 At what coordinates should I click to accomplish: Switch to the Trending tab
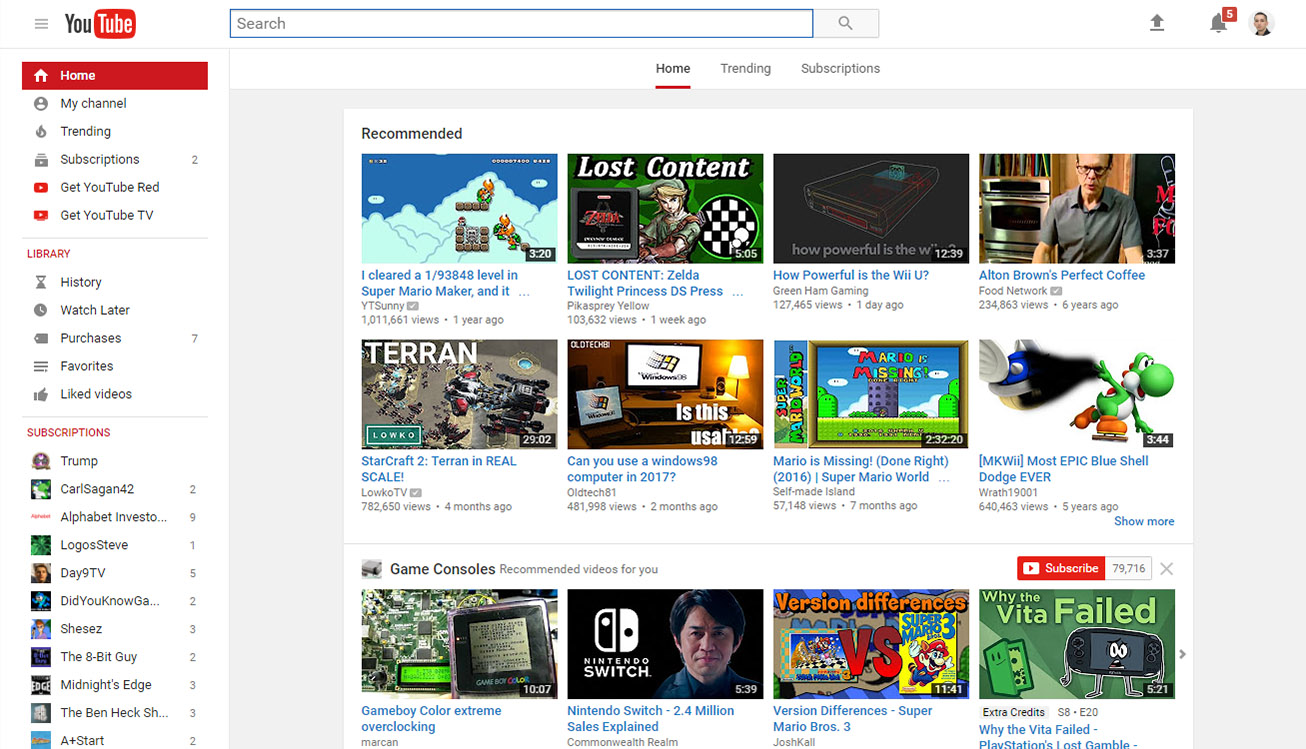(745, 68)
